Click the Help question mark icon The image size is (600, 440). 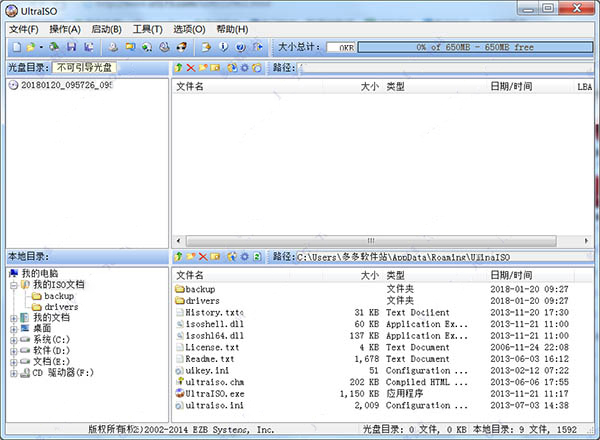pos(241,47)
